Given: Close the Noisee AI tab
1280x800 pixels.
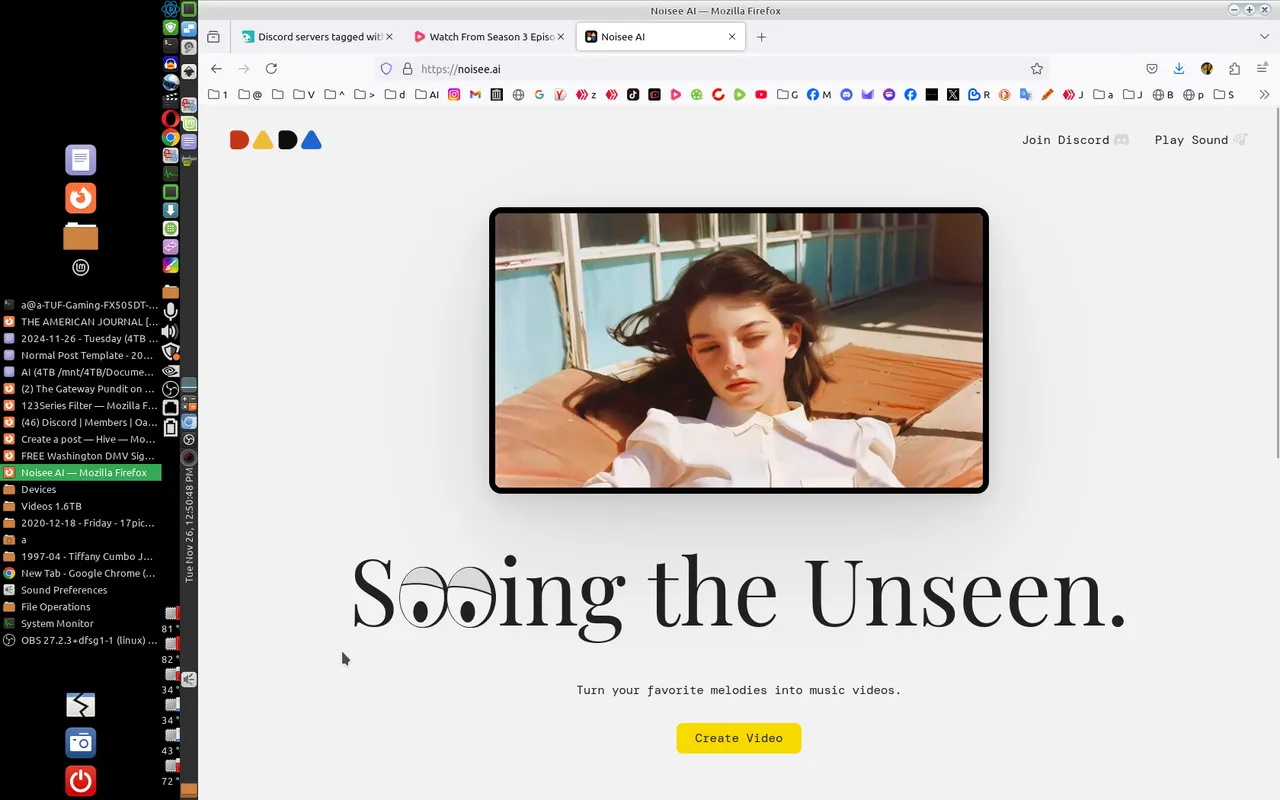Looking at the screenshot, I should pos(732,37).
